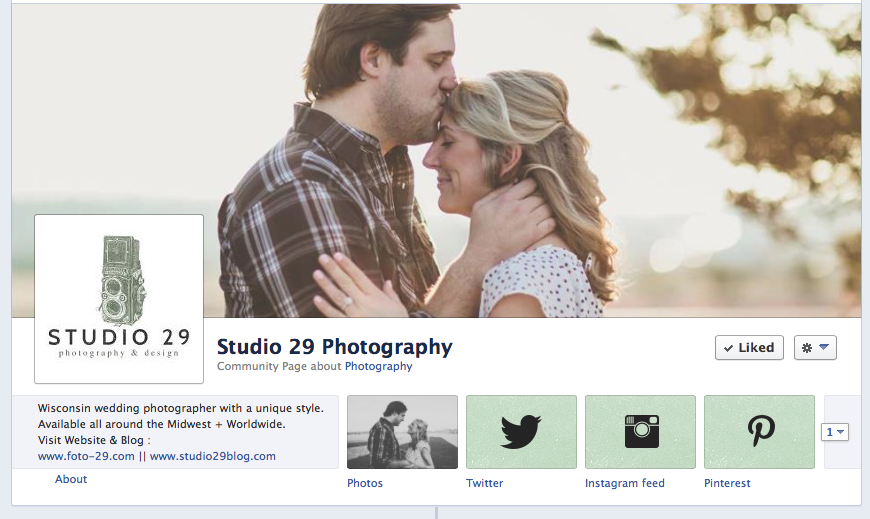Open the About link
This screenshot has width=870, height=519.
71,479
